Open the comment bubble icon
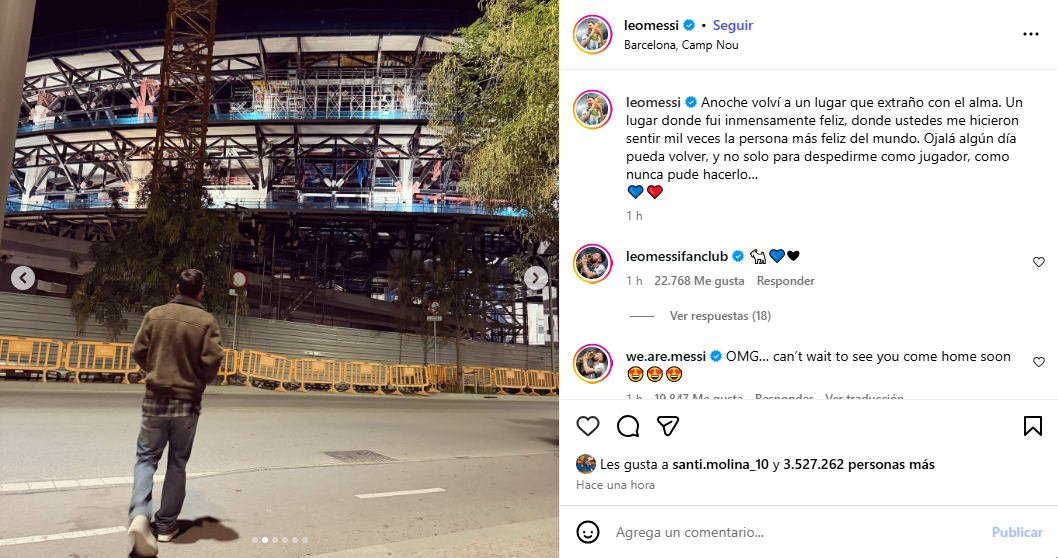 click(x=628, y=426)
